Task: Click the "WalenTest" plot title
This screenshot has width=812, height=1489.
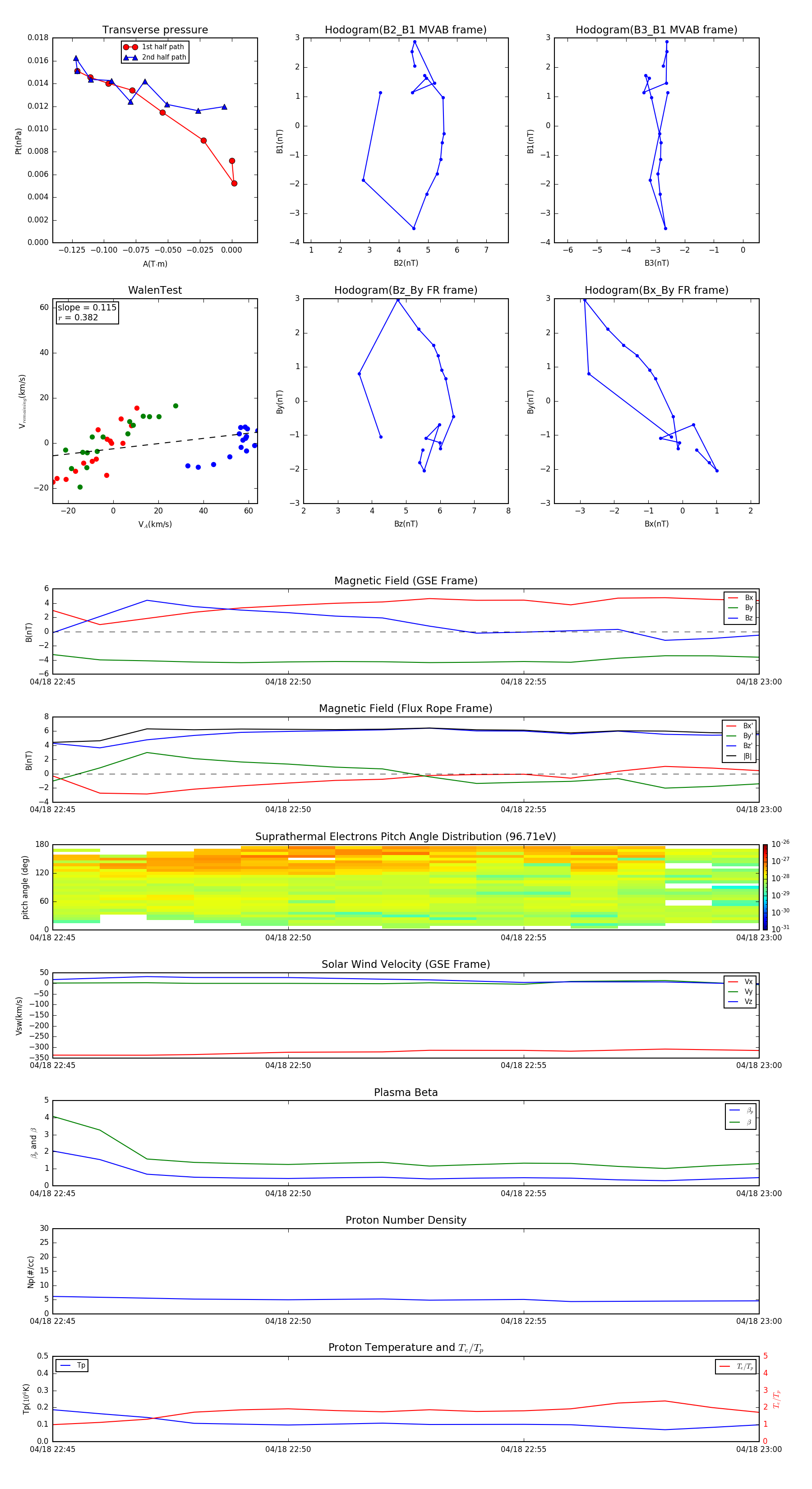Action: pos(155,290)
